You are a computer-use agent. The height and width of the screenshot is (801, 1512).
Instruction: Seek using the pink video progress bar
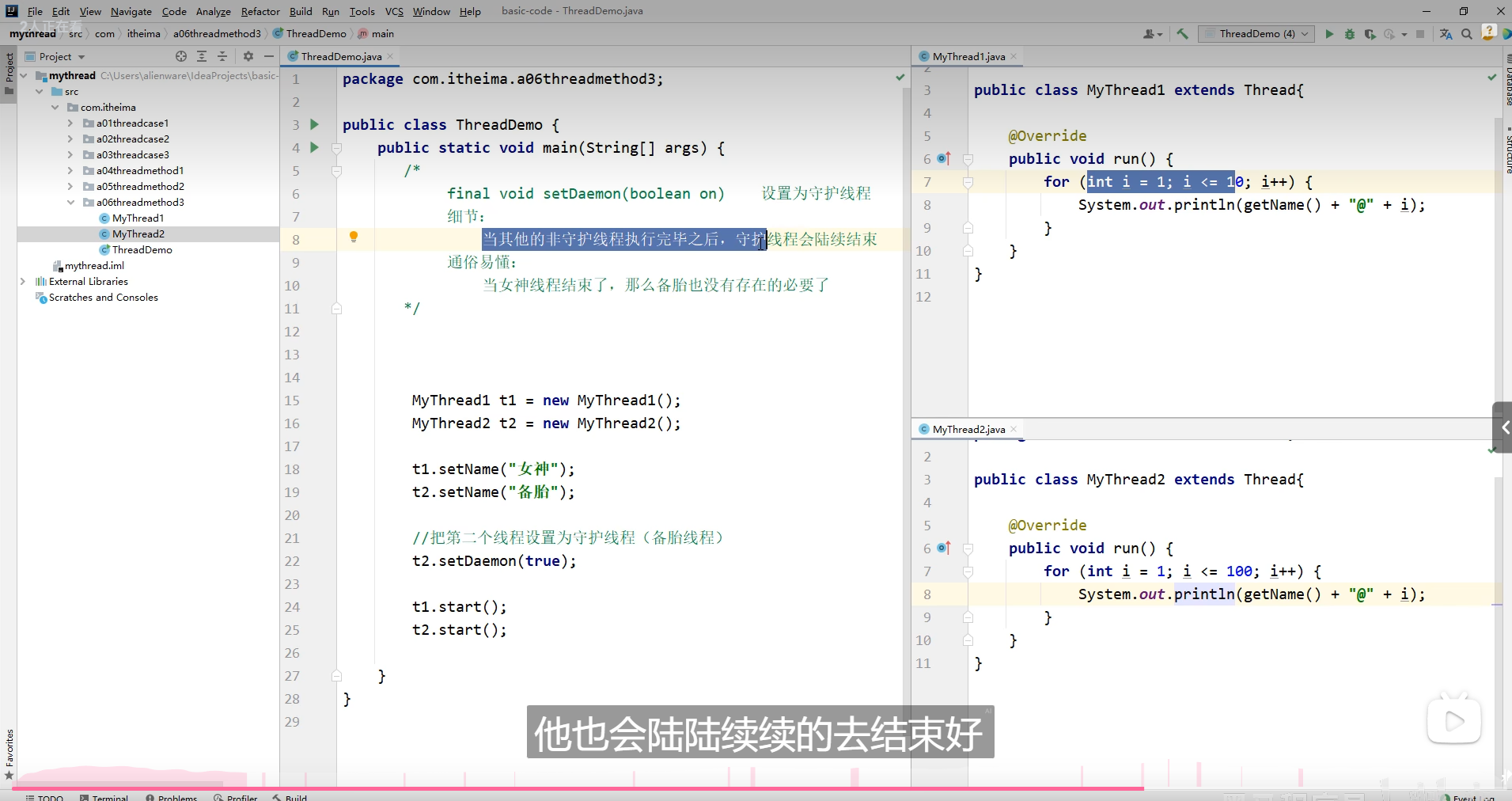(578, 788)
